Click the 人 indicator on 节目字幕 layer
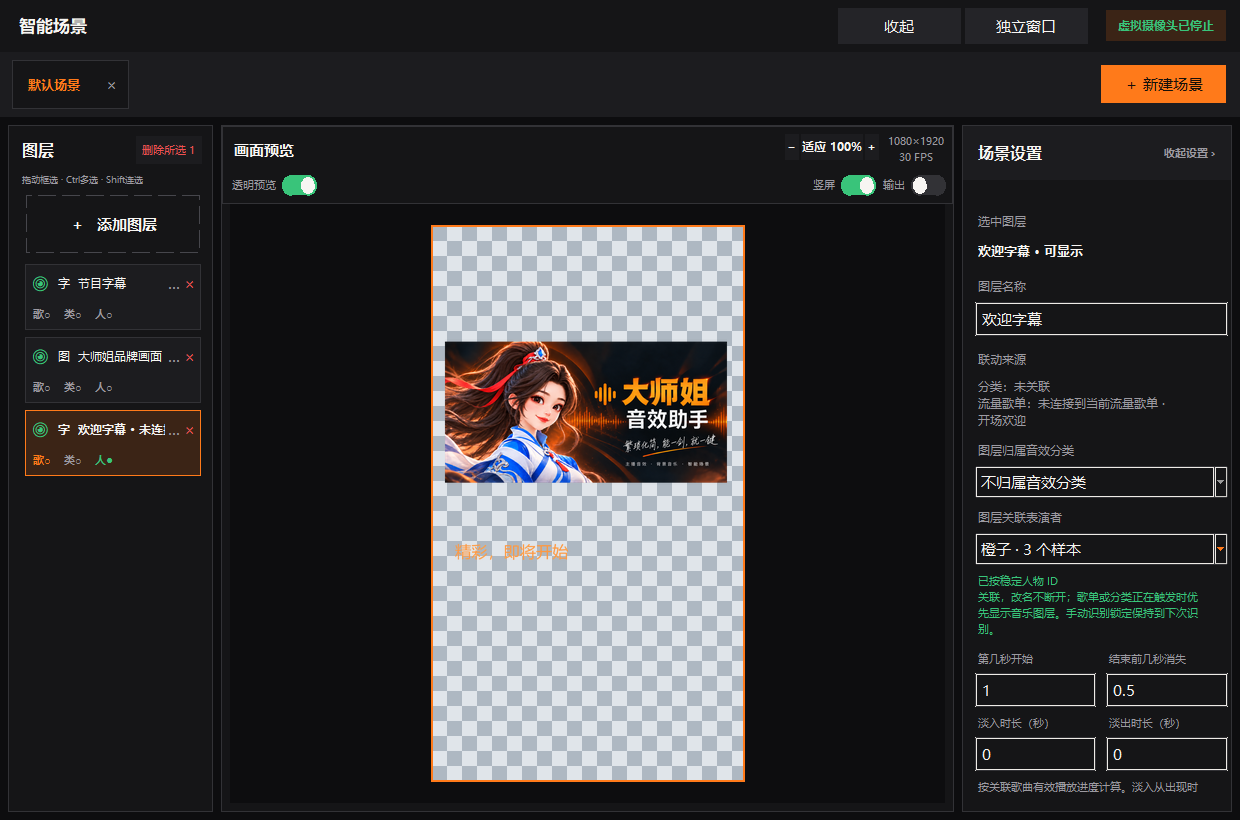Image resolution: width=1240 pixels, height=820 pixels. coord(104,314)
